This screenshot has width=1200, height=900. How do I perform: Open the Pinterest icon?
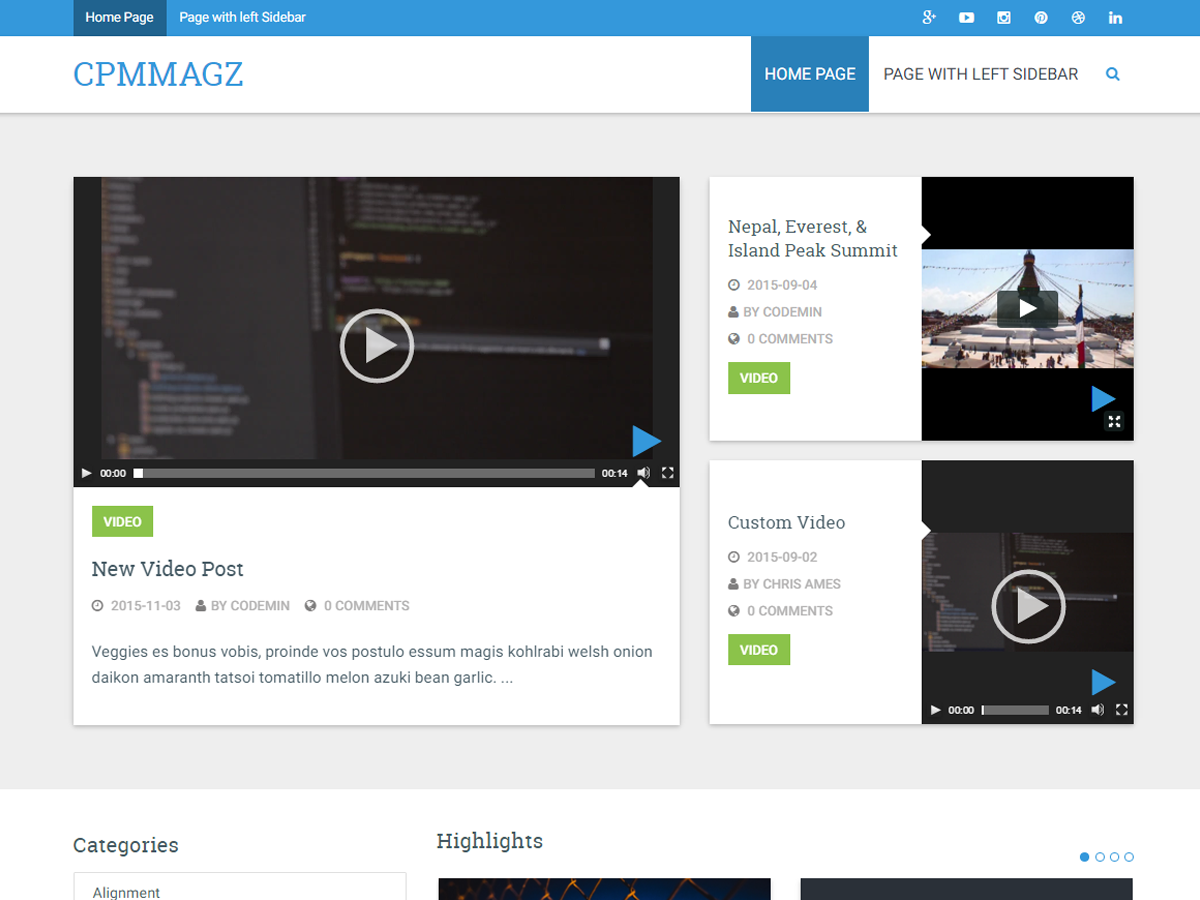point(1040,17)
